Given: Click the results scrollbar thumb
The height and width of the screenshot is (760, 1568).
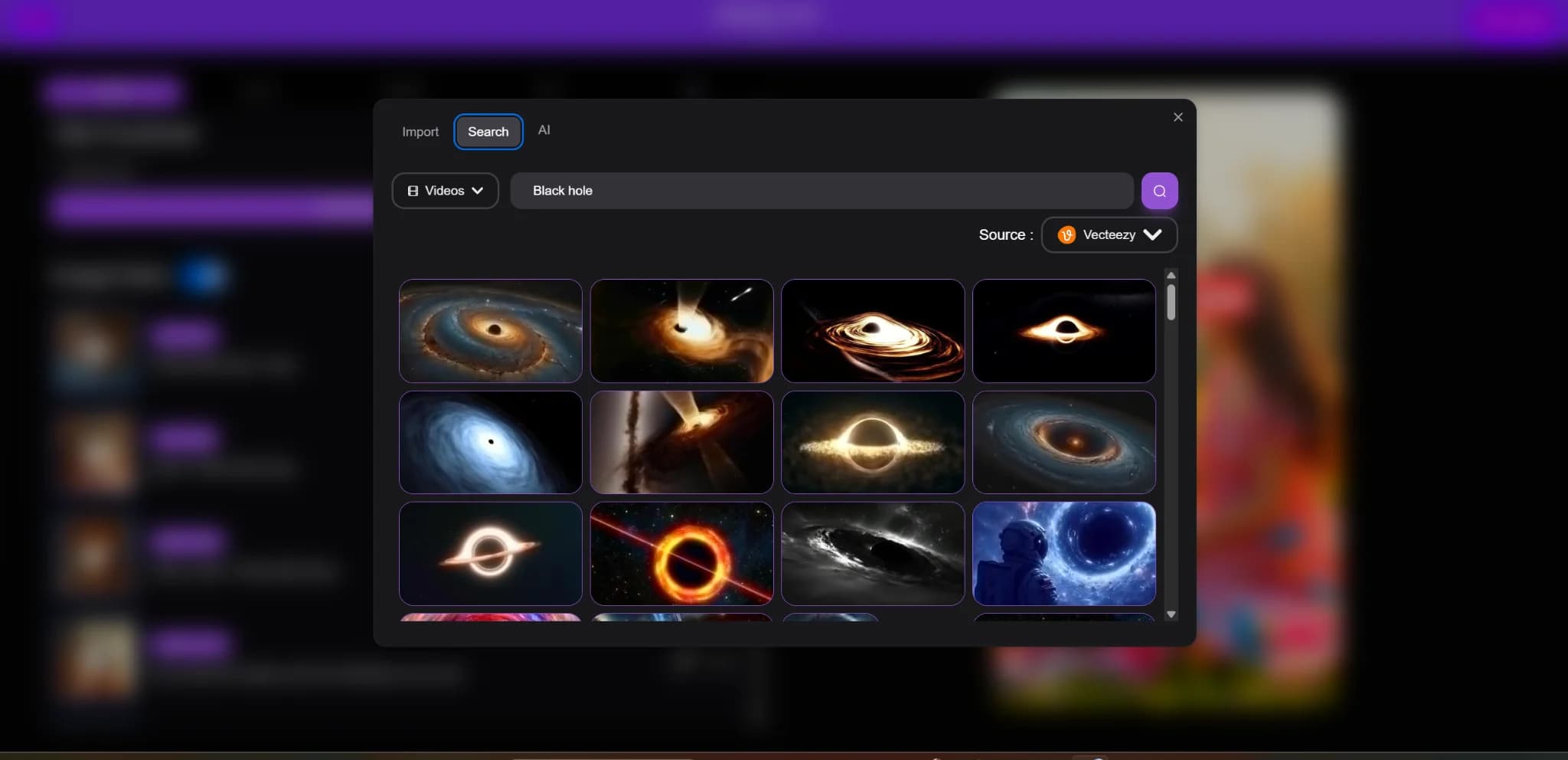Looking at the screenshot, I should pos(1171,302).
